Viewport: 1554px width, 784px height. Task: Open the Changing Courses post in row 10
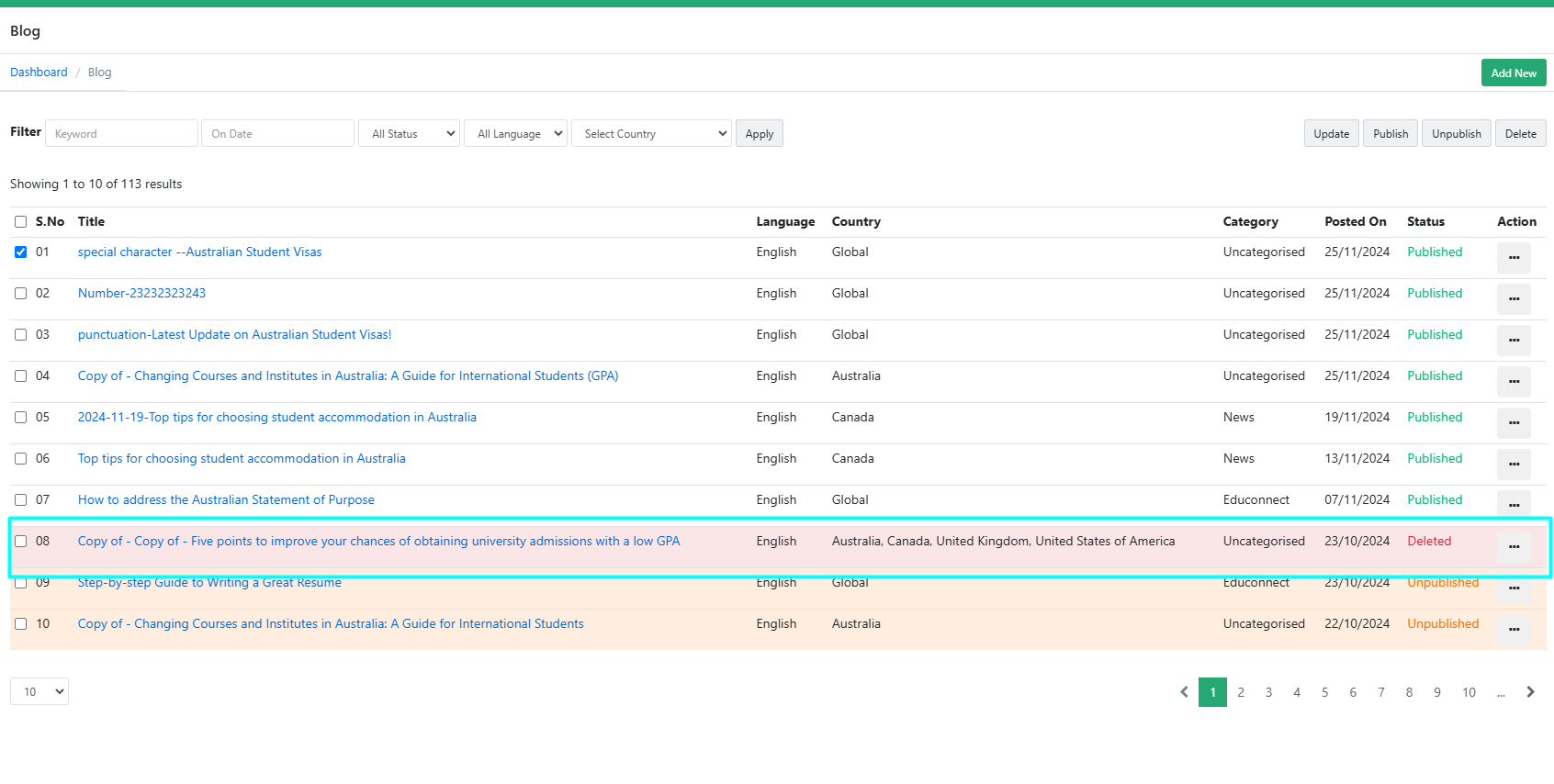pos(331,624)
